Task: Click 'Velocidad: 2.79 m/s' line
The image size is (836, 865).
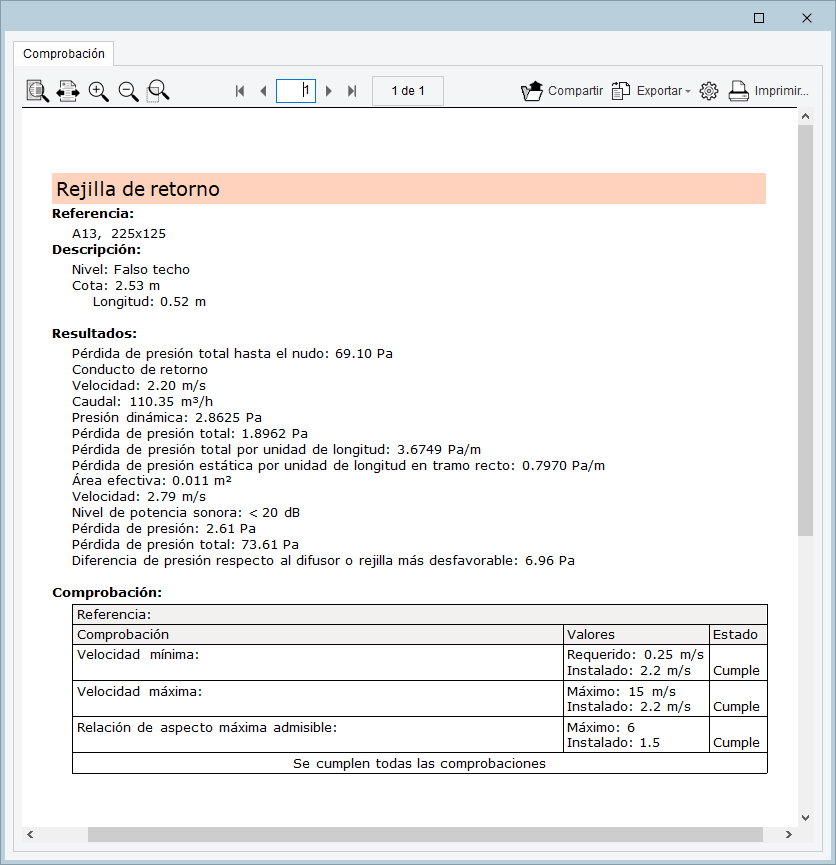Action: 139,496
